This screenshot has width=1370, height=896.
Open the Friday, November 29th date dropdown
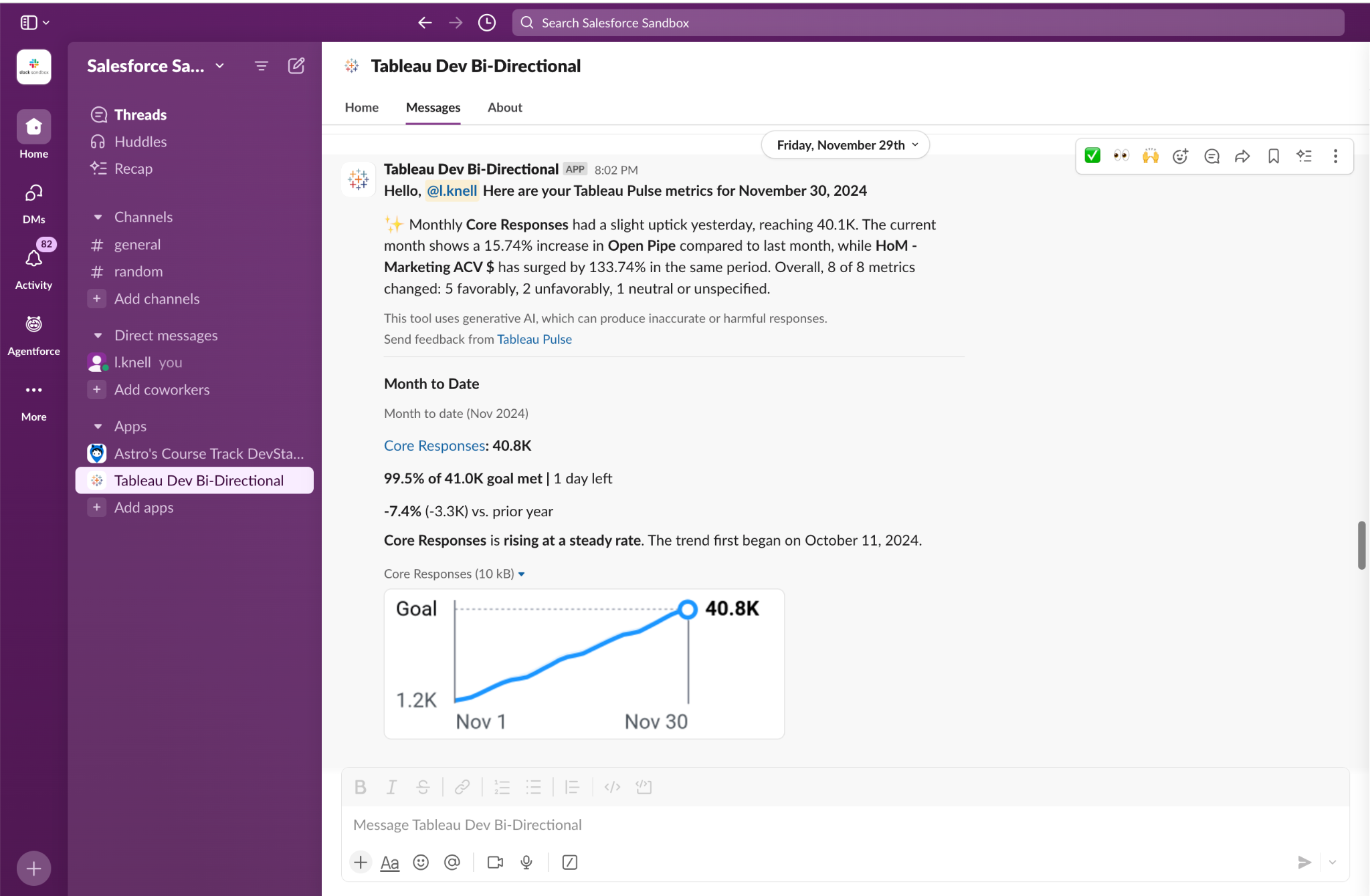point(846,145)
